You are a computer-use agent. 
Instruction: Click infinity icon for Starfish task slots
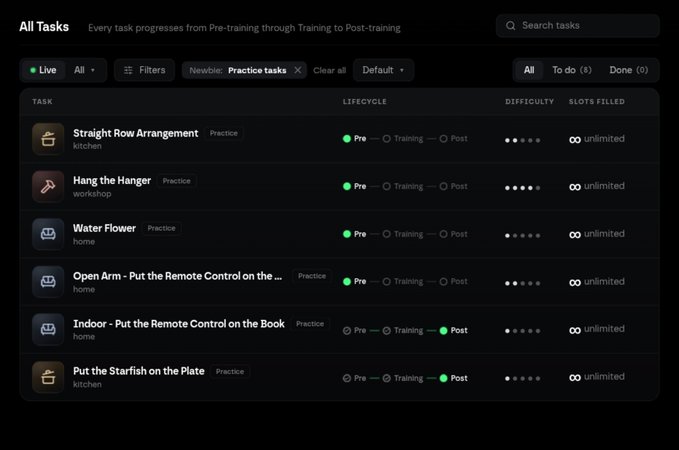575,378
